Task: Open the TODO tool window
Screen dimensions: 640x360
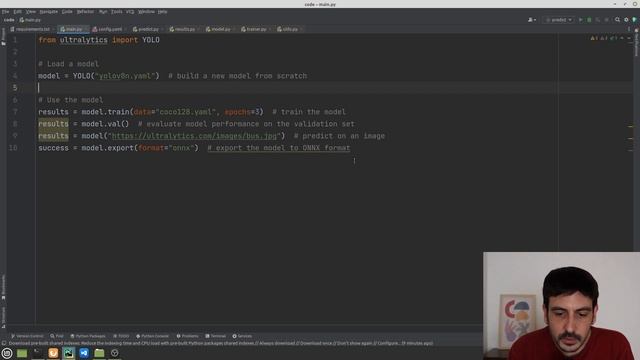Action: [x=121, y=336]
